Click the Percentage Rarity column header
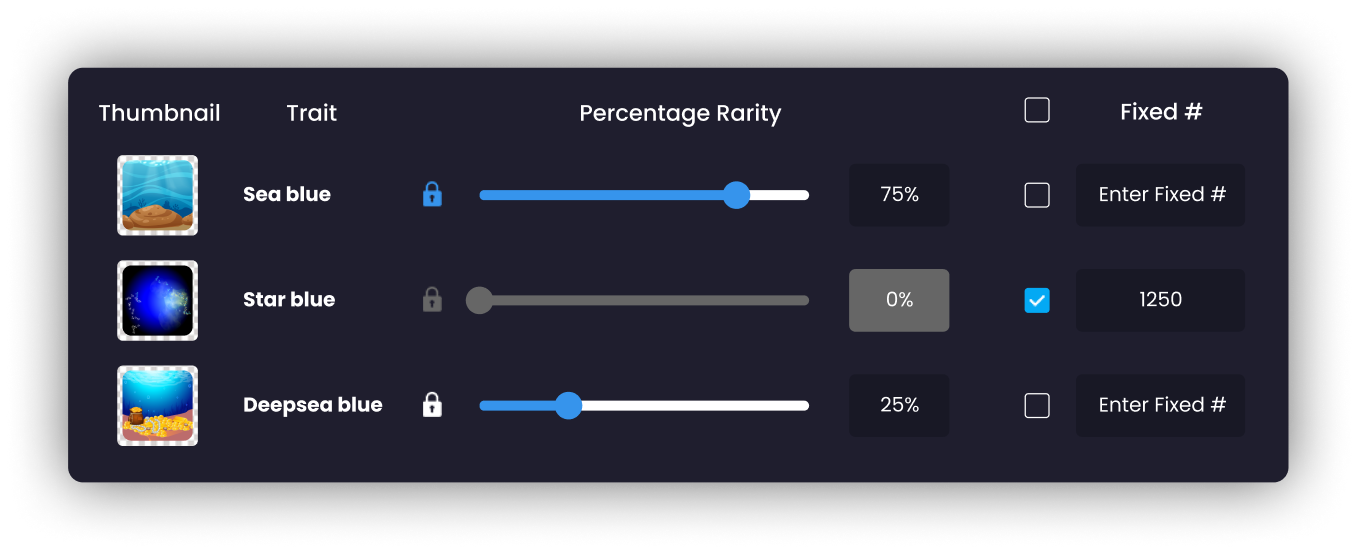Viewport: 1354px width, 548px height. point(680,113)
